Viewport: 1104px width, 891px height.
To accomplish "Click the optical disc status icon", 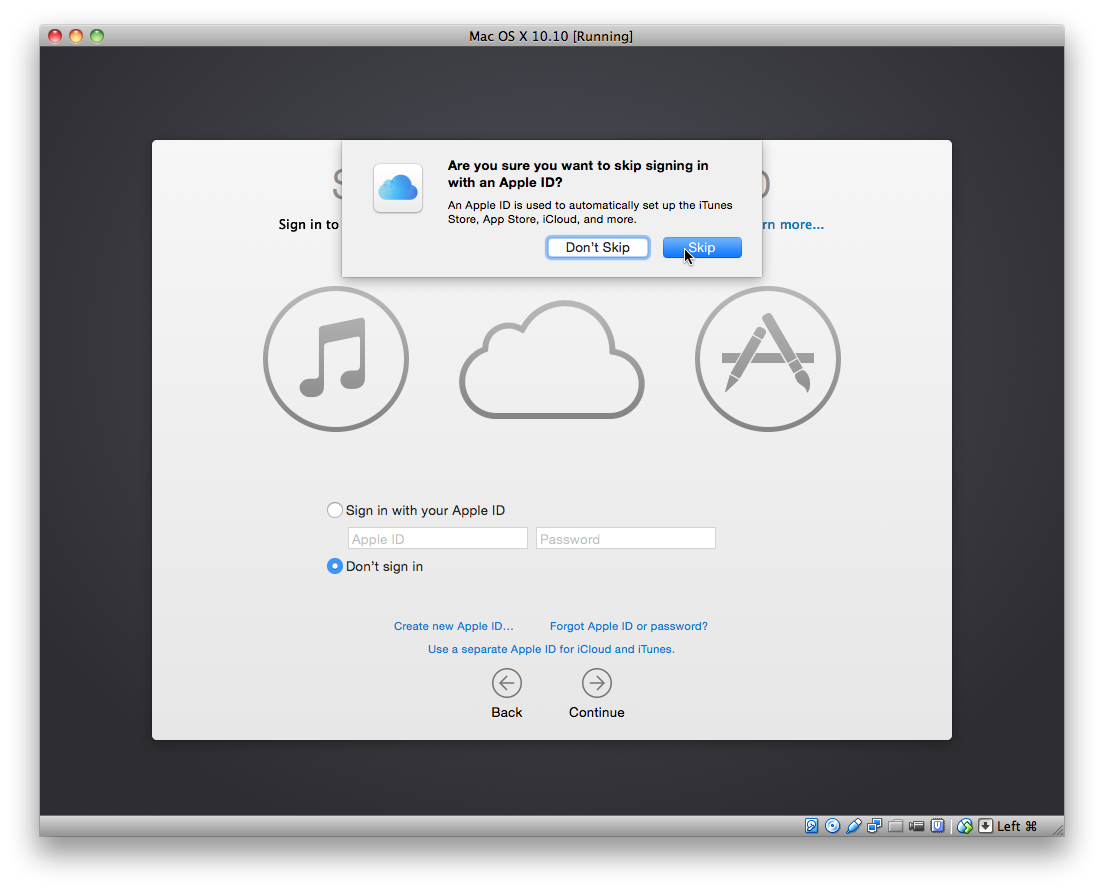I will (832, 826).
